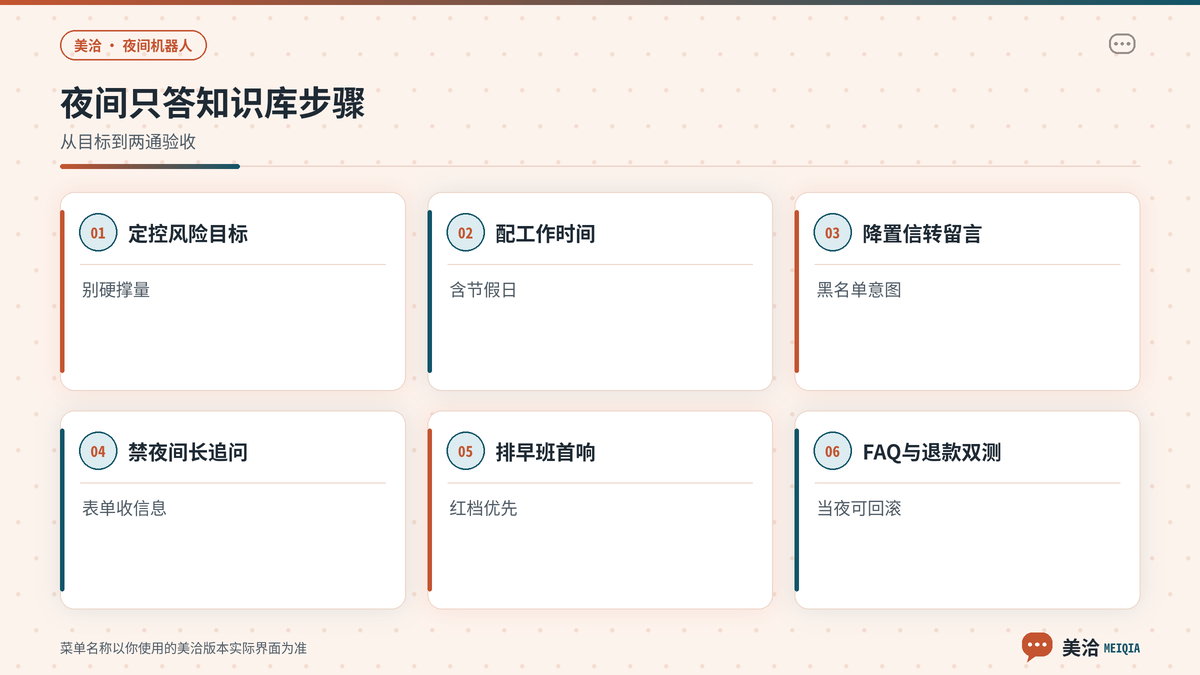1200x675 pixels.
Task: Click the chat bubble icon at top right
Action: click(1122, 44)
